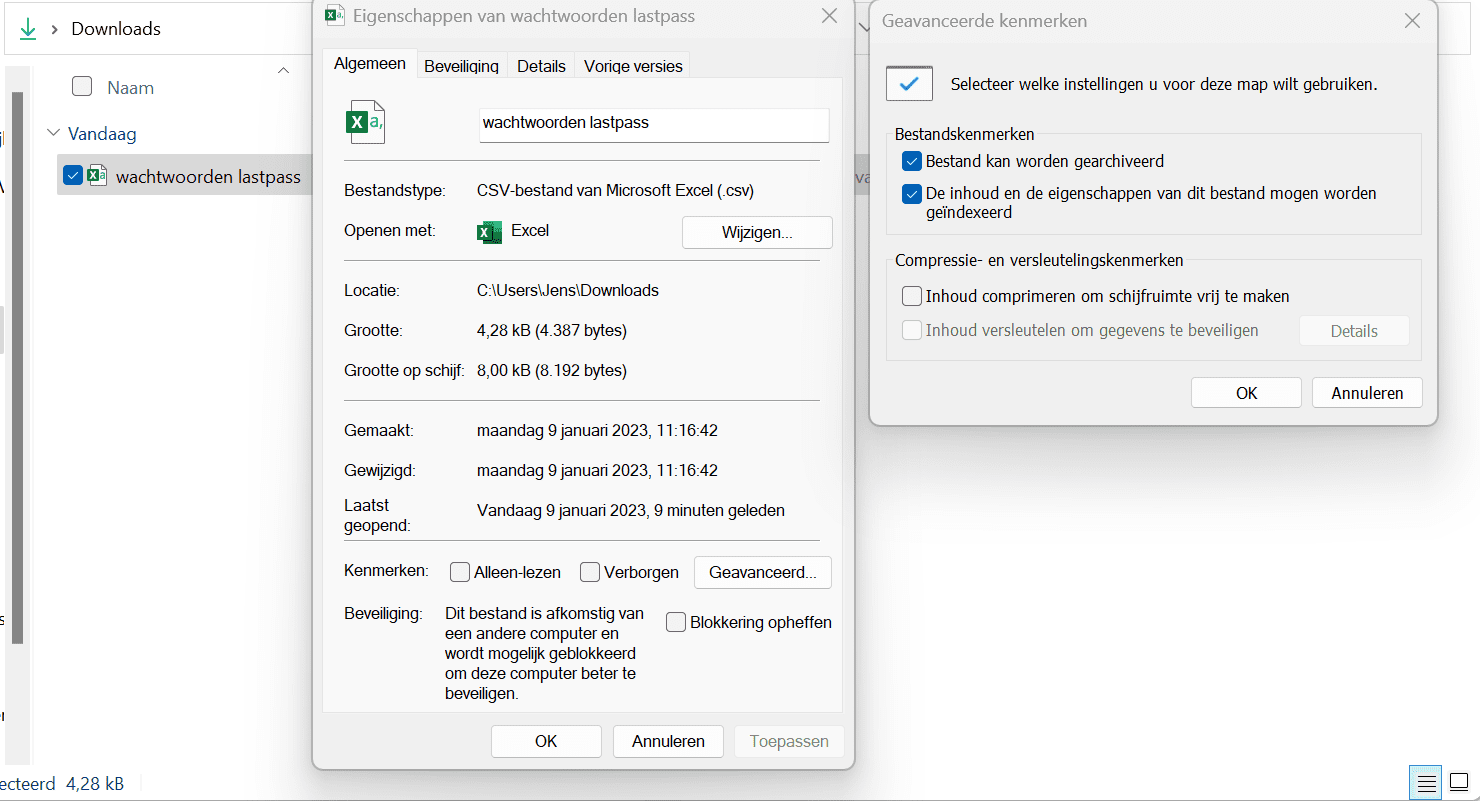Image resolution: width=1480 pixels, height=801 pixels.
Task: Click Annuleren in Geavanceerde kenmerken dialog
Action: tap(1367, 393)
